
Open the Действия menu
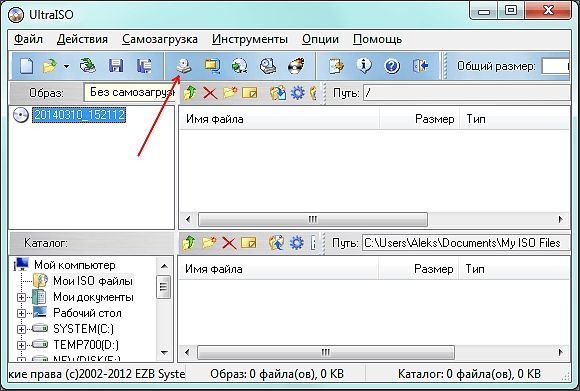(82, 39)
